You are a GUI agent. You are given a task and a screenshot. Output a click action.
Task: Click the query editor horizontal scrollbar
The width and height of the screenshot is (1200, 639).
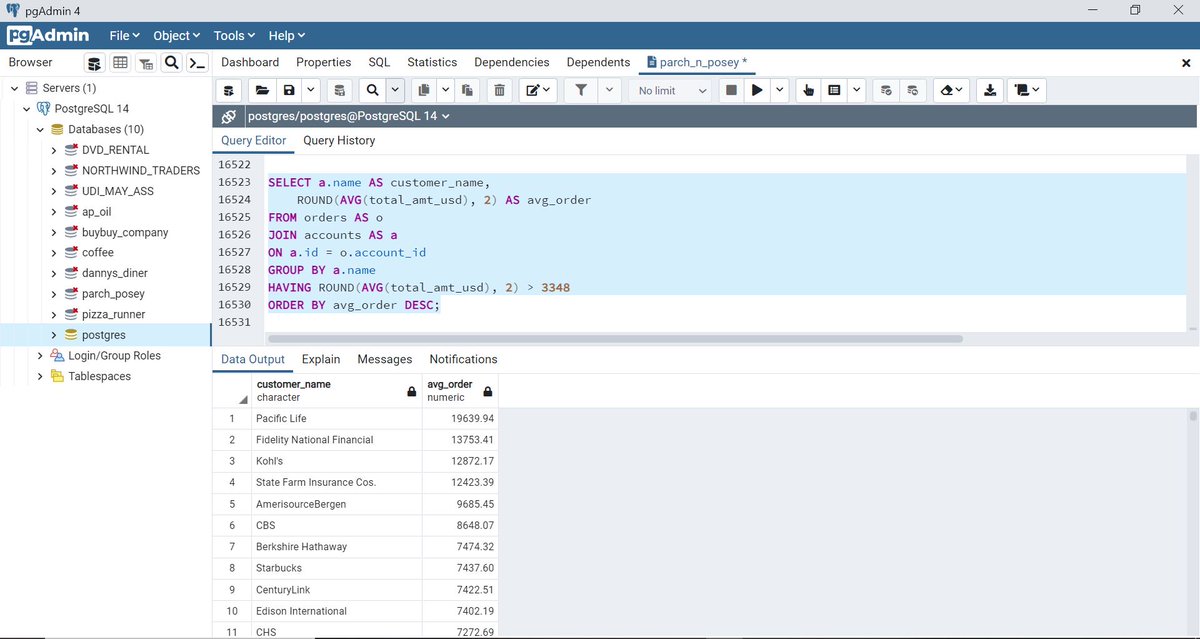pyautogui.click(x=613, y=339)
